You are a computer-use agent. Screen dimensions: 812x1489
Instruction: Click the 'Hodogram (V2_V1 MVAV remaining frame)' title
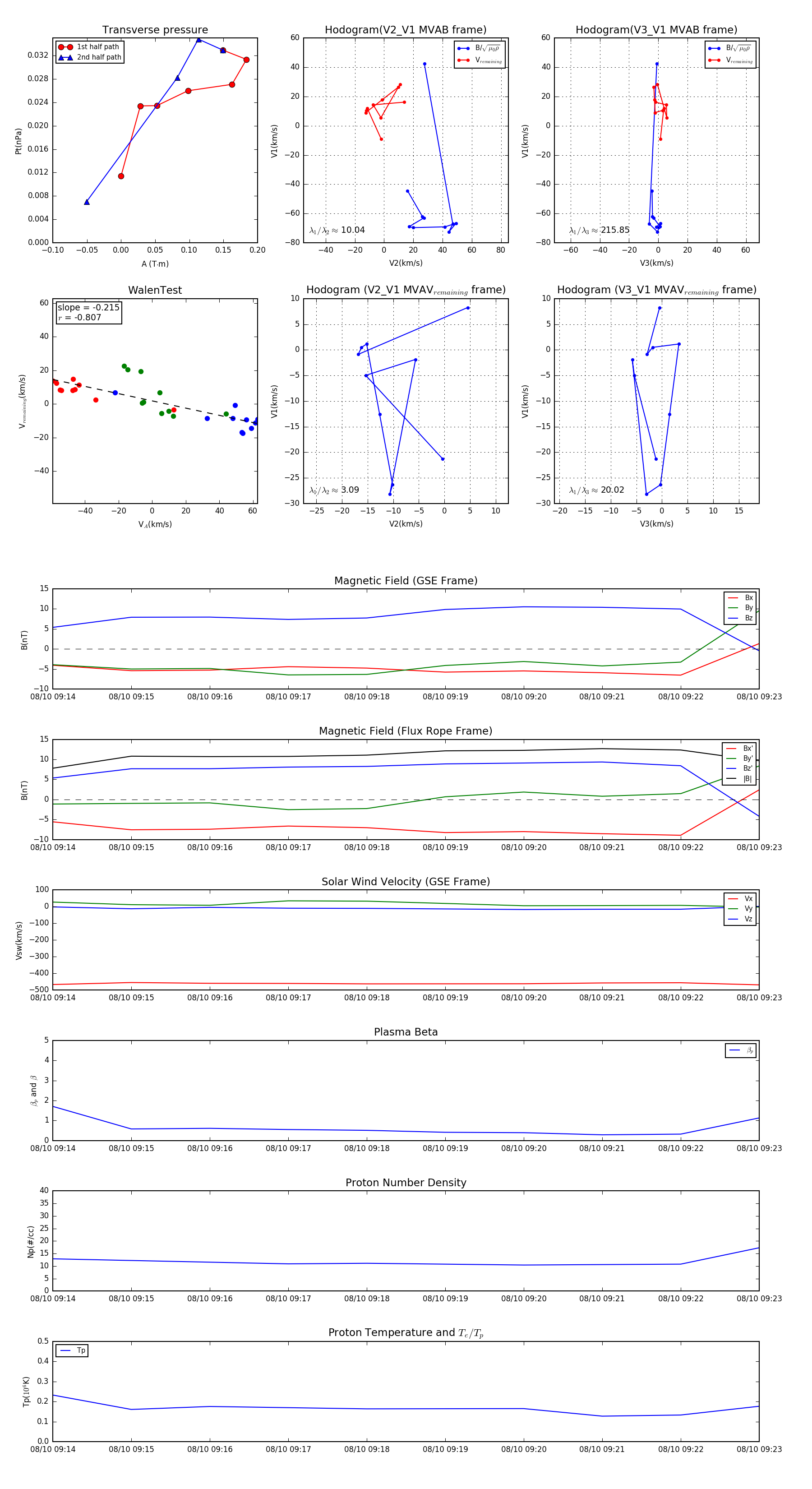(x=406, y=290)
